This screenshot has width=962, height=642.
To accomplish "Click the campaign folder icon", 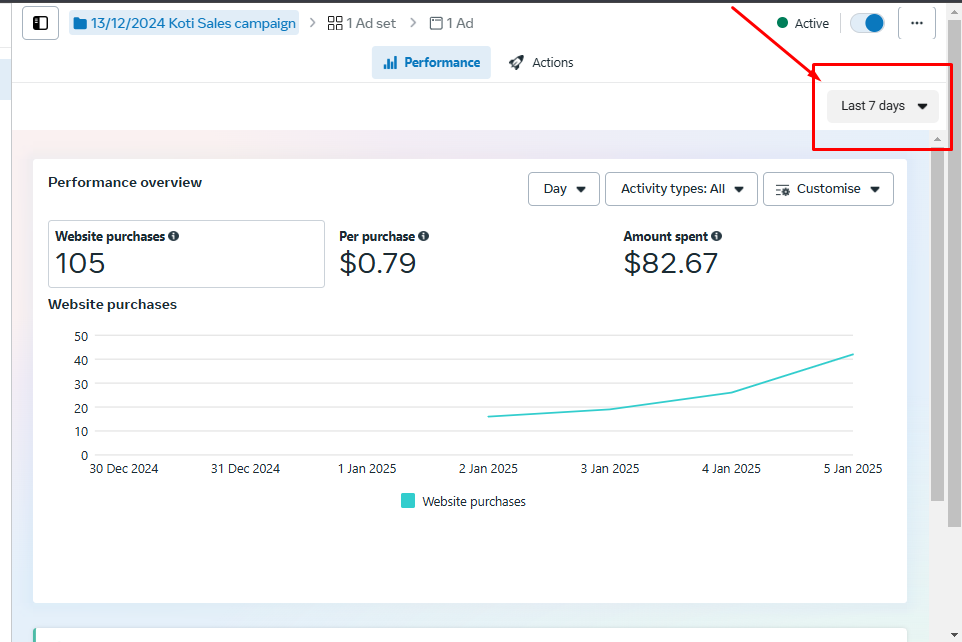I will click(x=80, y=23).
